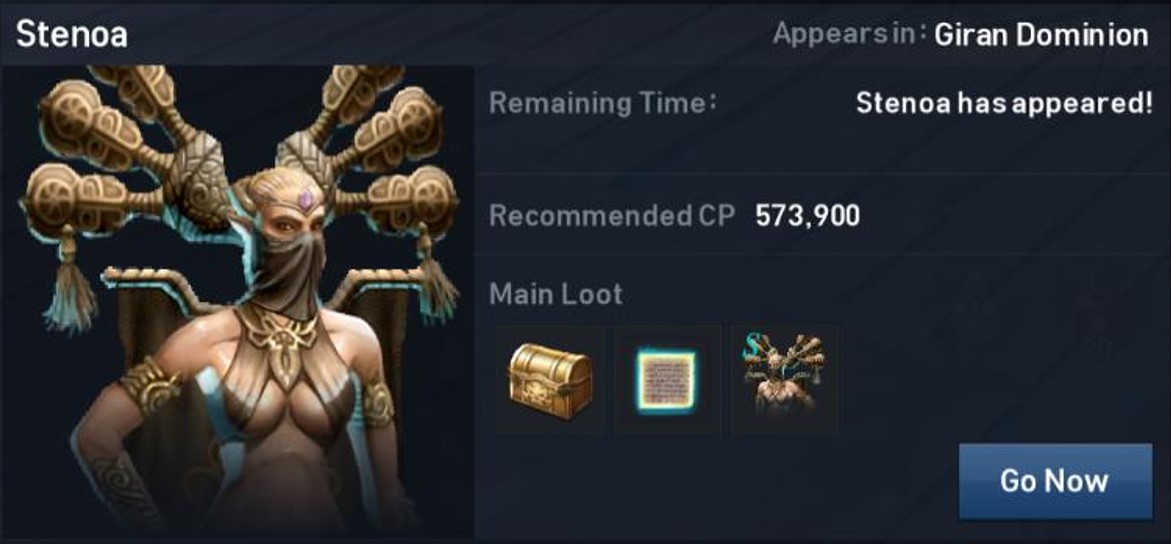Screen dimensions: 1171x544
Task: Open the Giran Dominion location link
Action: (1041, 34)
